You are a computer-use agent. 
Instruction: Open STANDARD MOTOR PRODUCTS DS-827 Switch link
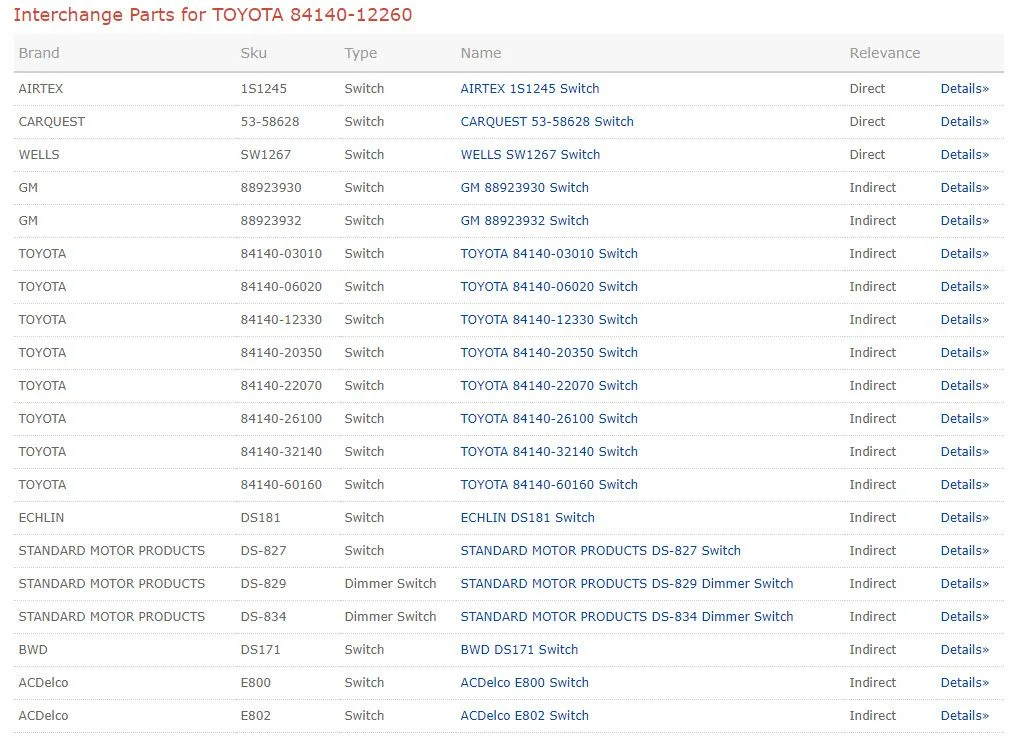(x=600, y=551)
